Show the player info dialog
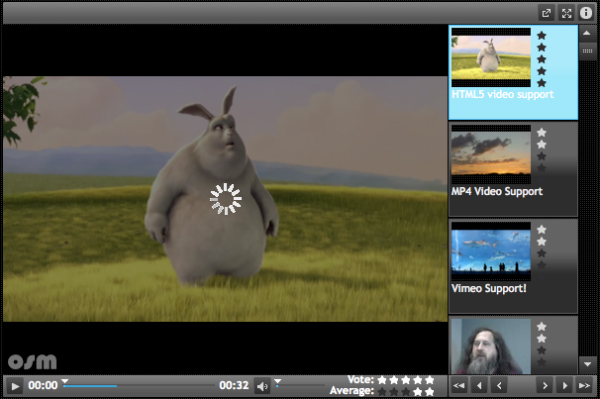 (x=586, y=13)
